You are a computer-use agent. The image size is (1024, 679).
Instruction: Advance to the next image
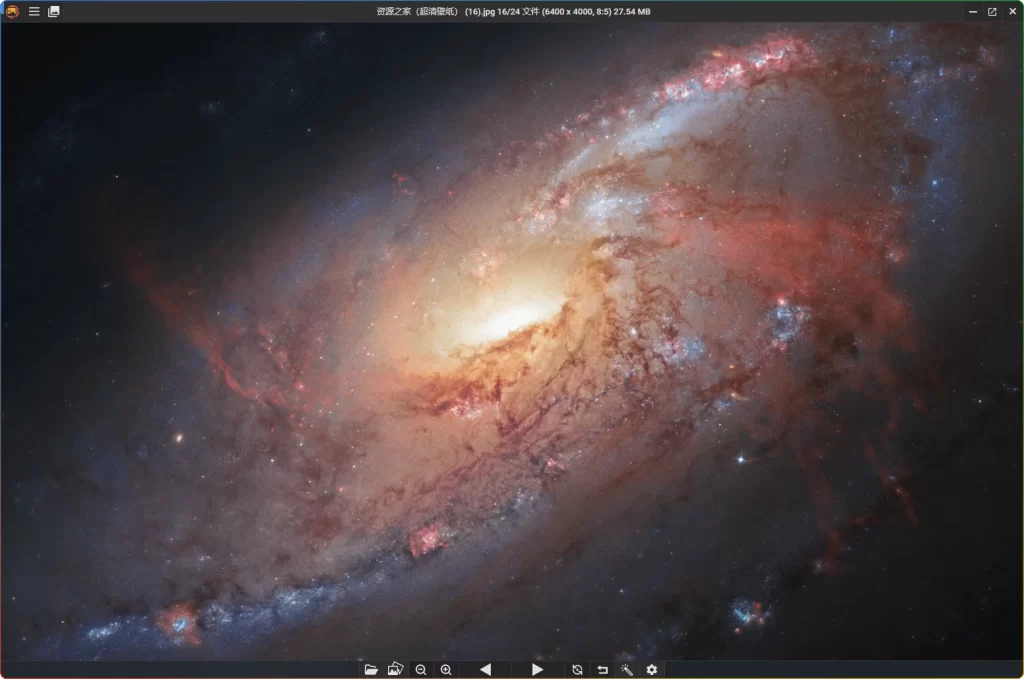click(537, 669)
